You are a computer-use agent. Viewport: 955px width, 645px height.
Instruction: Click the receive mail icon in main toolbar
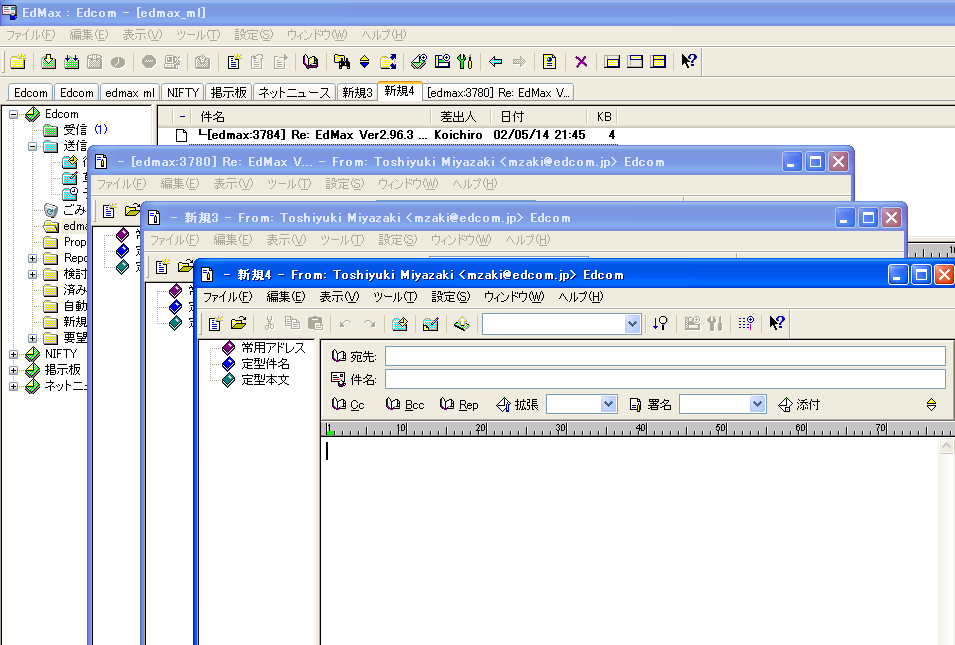coord(49,62)
